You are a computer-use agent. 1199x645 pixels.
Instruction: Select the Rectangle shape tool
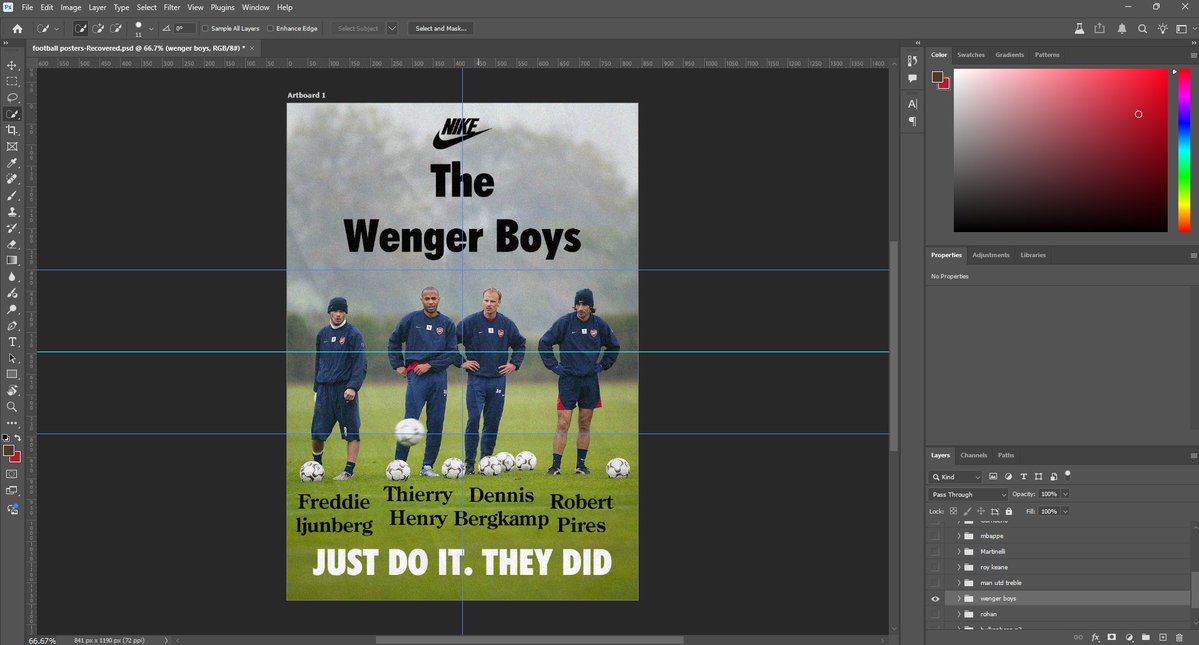11,374
